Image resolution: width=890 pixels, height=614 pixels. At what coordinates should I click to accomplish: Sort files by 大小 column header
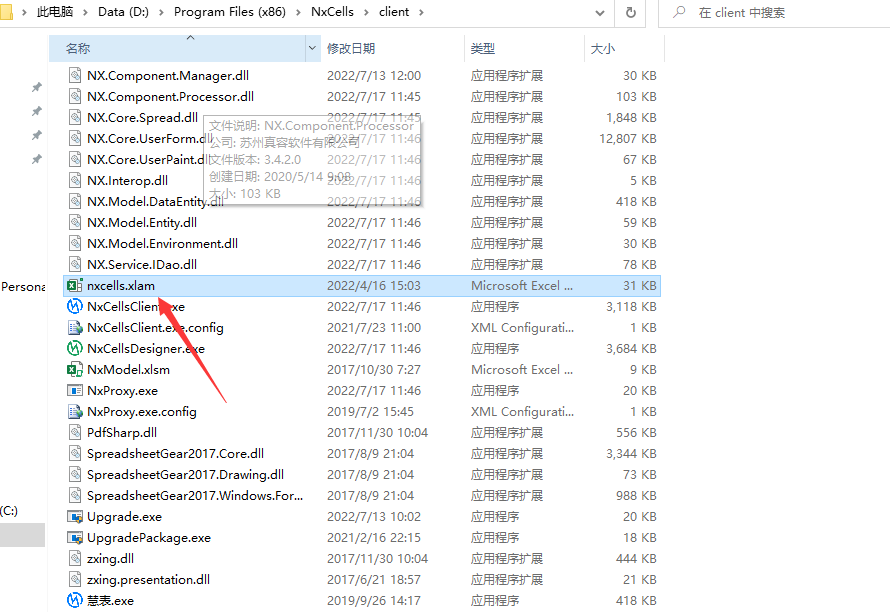603,48
